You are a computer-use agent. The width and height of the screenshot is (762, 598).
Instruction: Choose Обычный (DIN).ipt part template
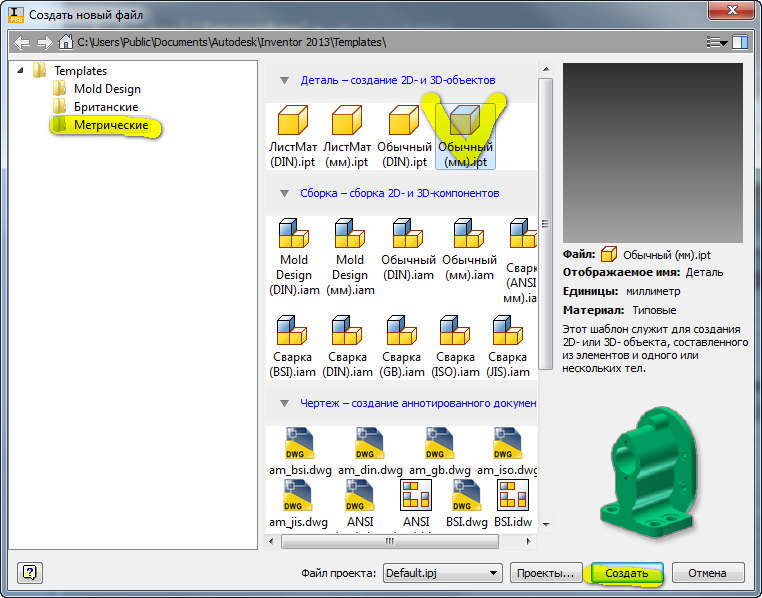click(404, 137)
